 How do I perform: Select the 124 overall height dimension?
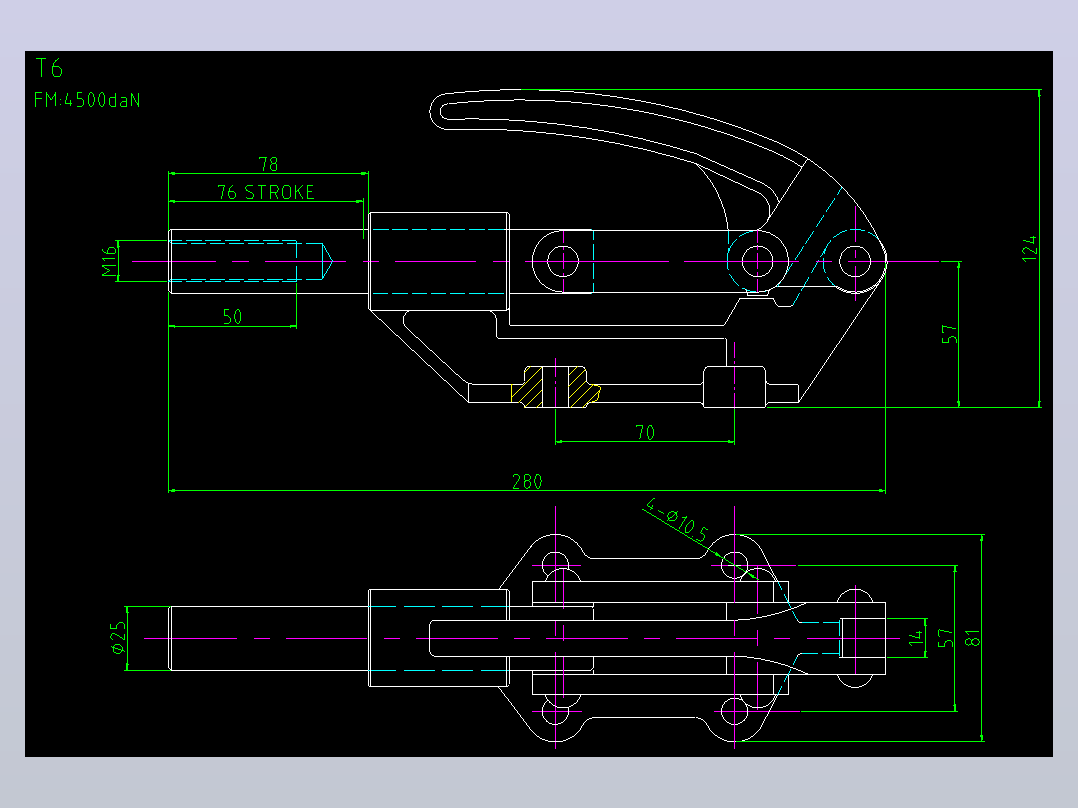click(1028, 248)
